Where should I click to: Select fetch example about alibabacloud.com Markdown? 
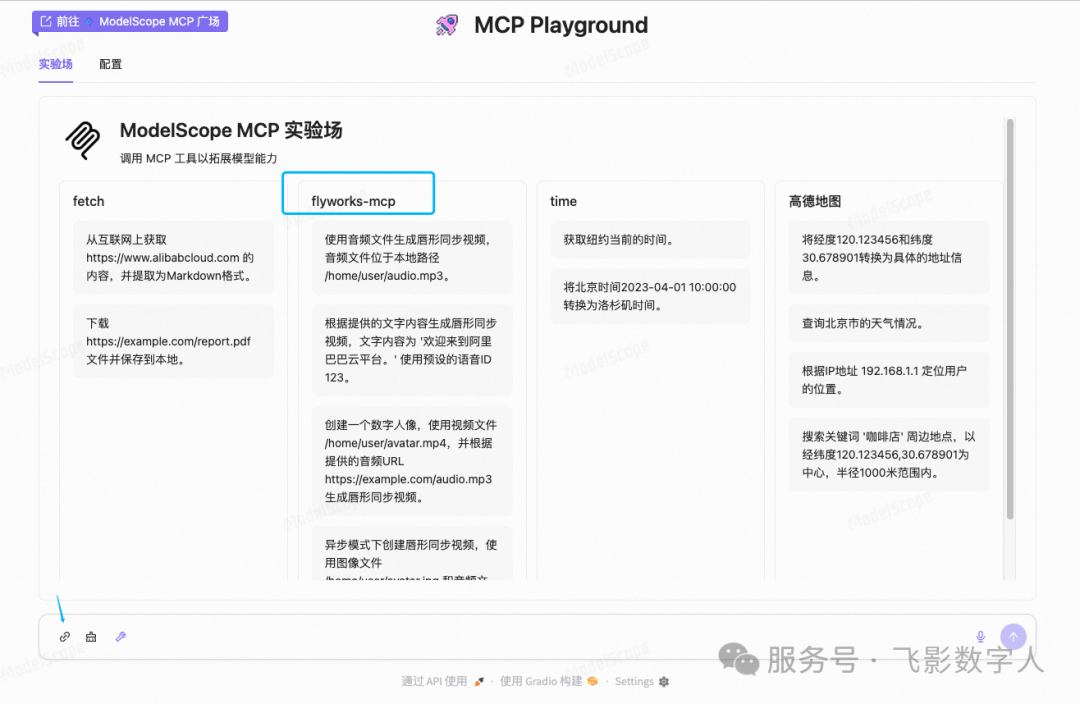click(174, 258)
